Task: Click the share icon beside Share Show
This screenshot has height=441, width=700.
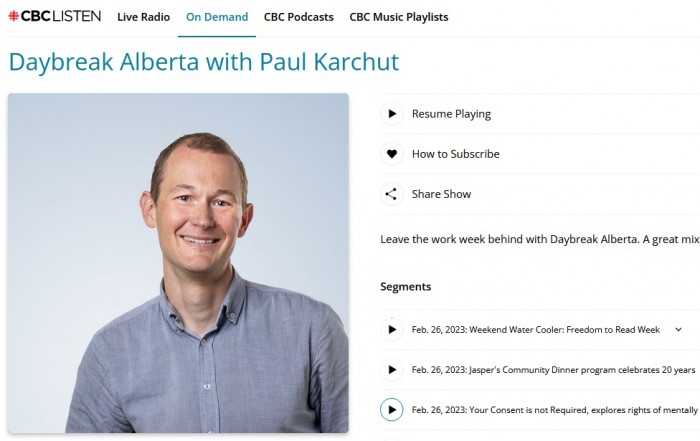Action: (x=392, y=194)
